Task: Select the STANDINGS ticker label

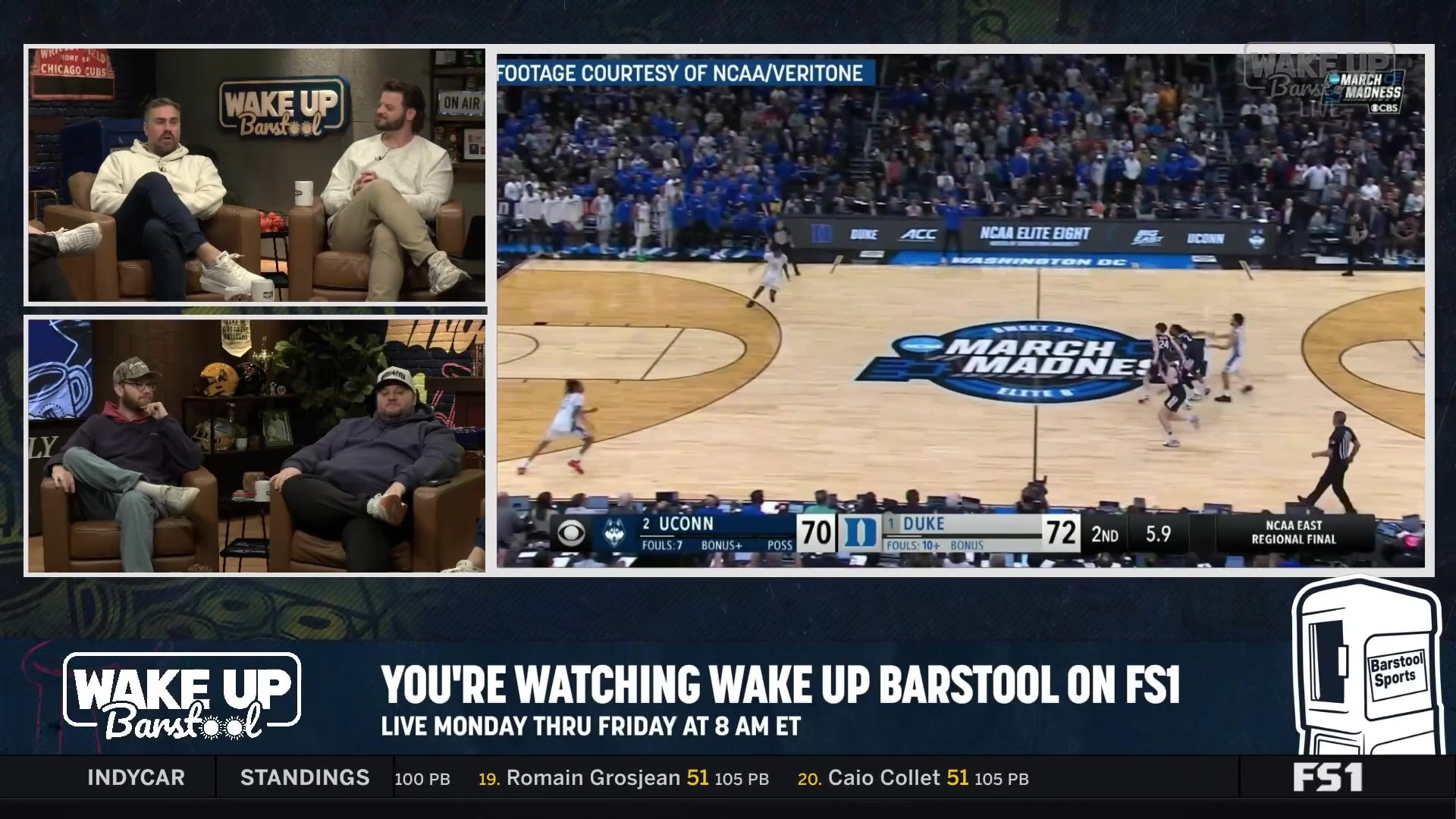Action: point(305,777)
